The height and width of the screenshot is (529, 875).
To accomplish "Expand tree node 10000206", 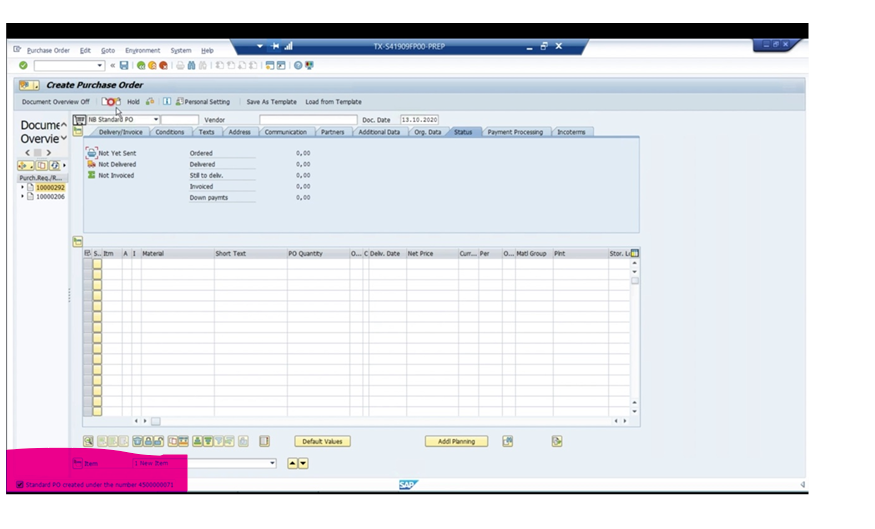I will tap(22, 196).
